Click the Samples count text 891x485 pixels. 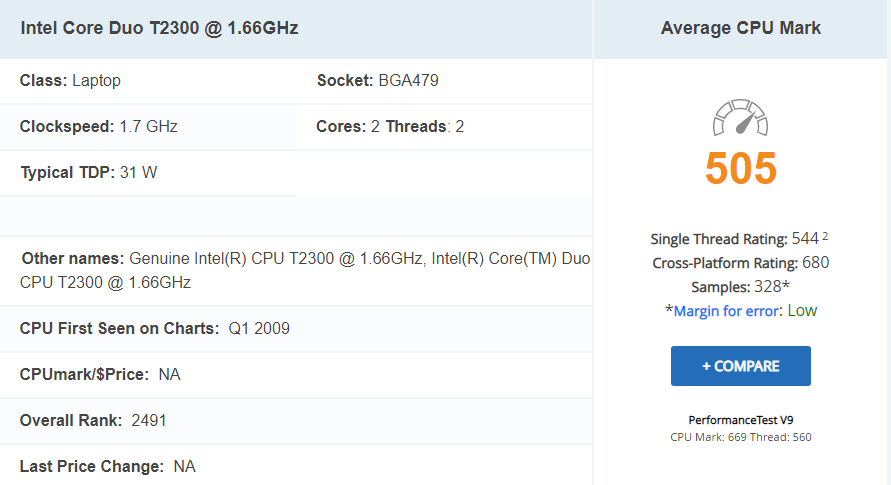740,287
